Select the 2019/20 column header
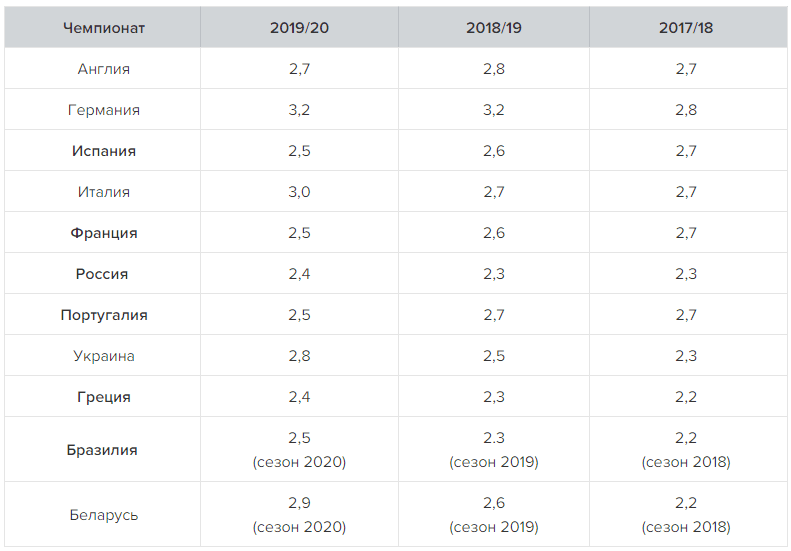Viewport: 791px width, 551px height. tap(299, 28)
